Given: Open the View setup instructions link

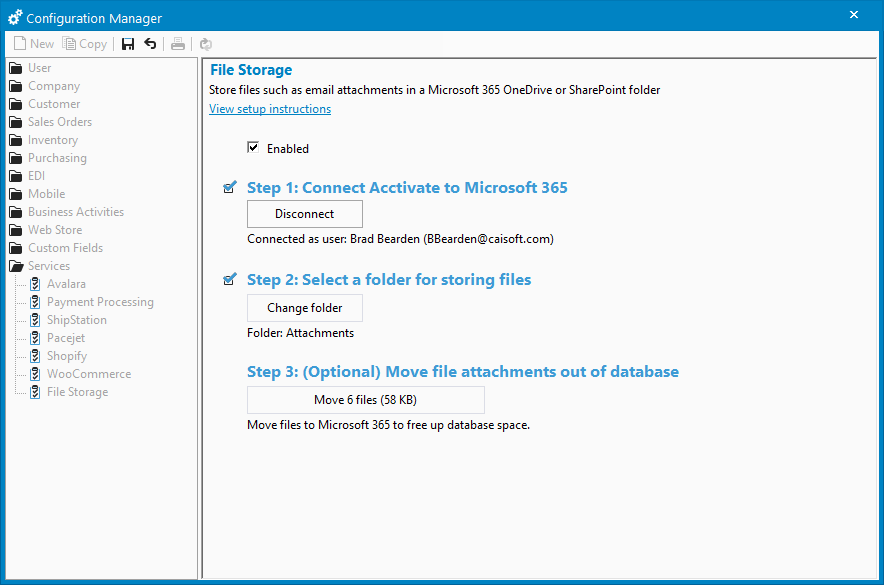Looking at the screenshot, I should point(269,109).
